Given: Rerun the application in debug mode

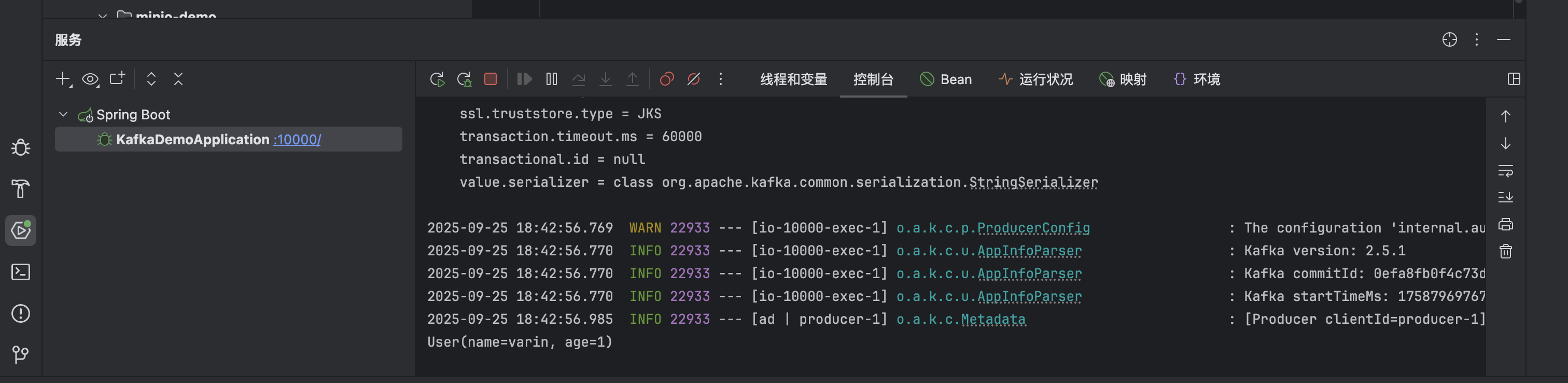Looking at the screenshot, I should point(465,79).
